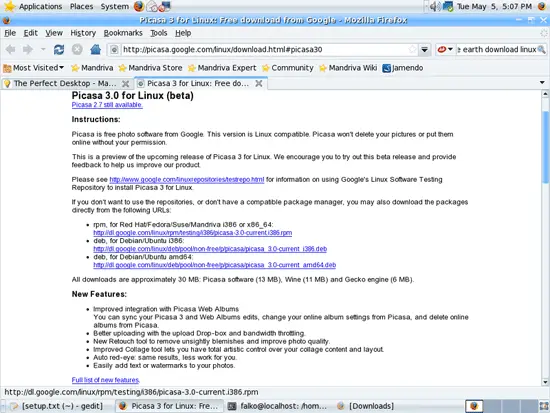
Task: Go to the Firefox home page icon
Action: (x=95, y=49)
